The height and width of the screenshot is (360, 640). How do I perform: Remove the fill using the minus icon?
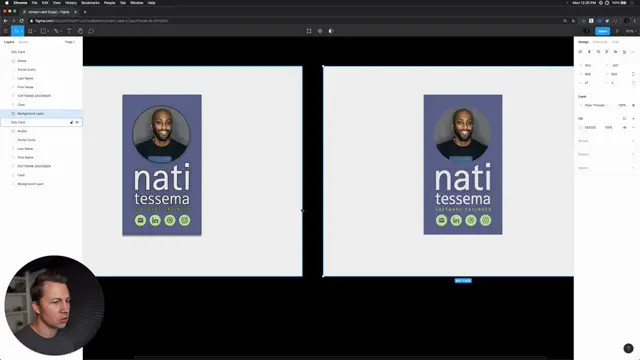coord(633,127)
